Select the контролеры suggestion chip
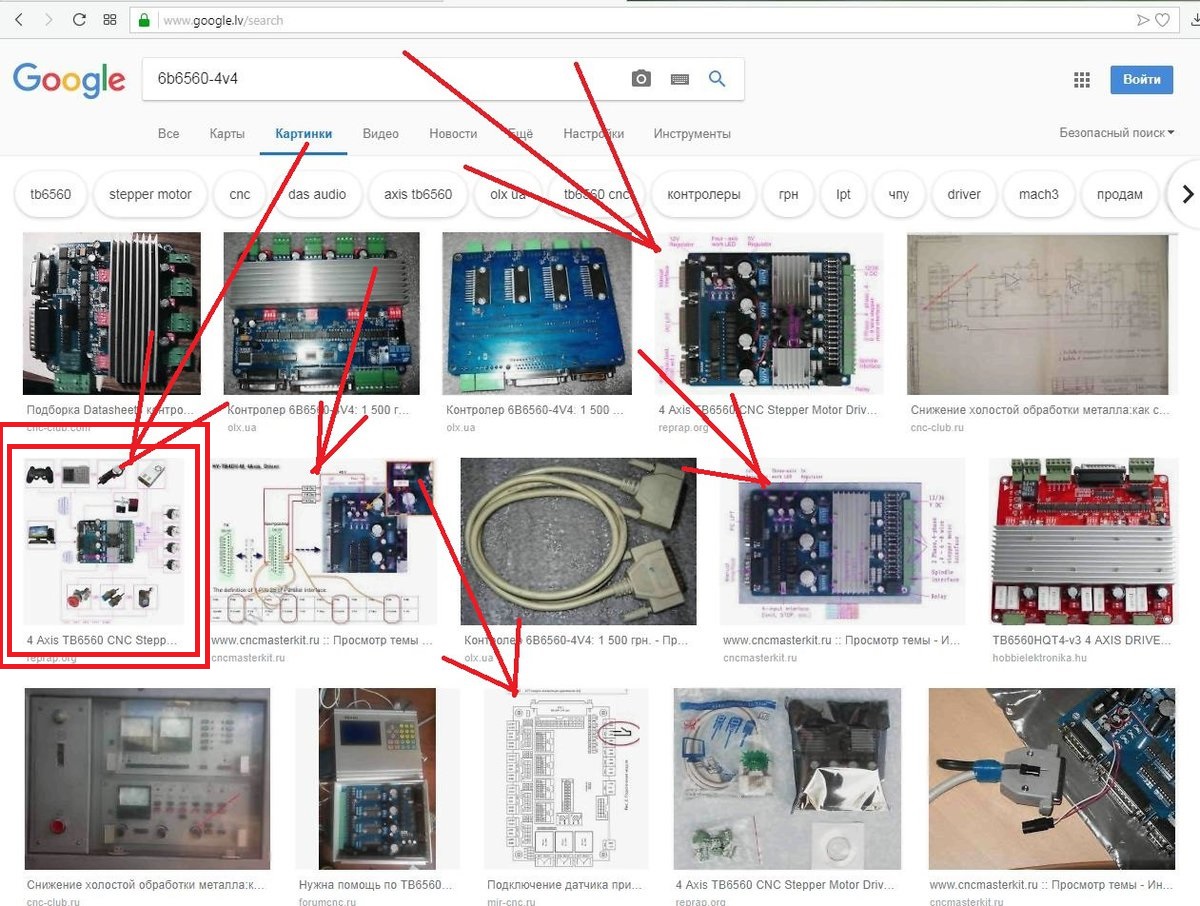The image size is (1200, 906). pos(704,194)
